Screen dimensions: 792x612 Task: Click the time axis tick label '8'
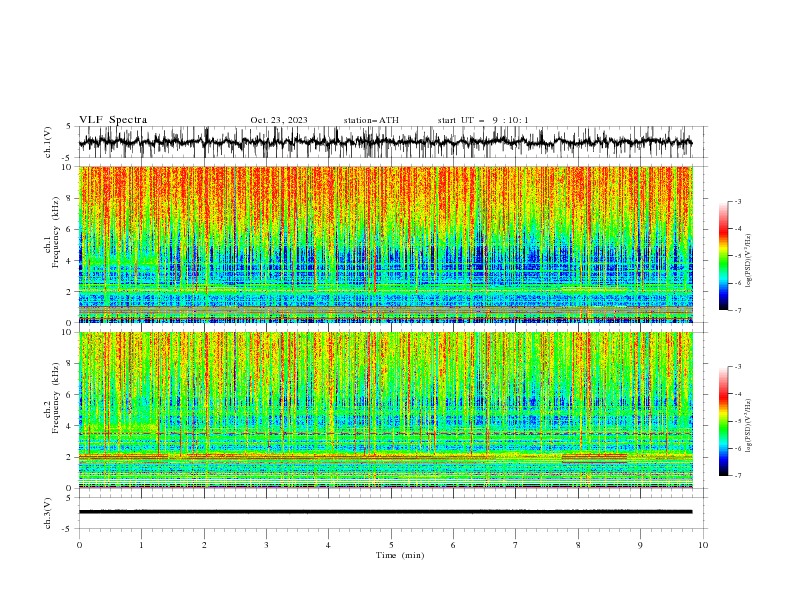[x=578, y=545]
